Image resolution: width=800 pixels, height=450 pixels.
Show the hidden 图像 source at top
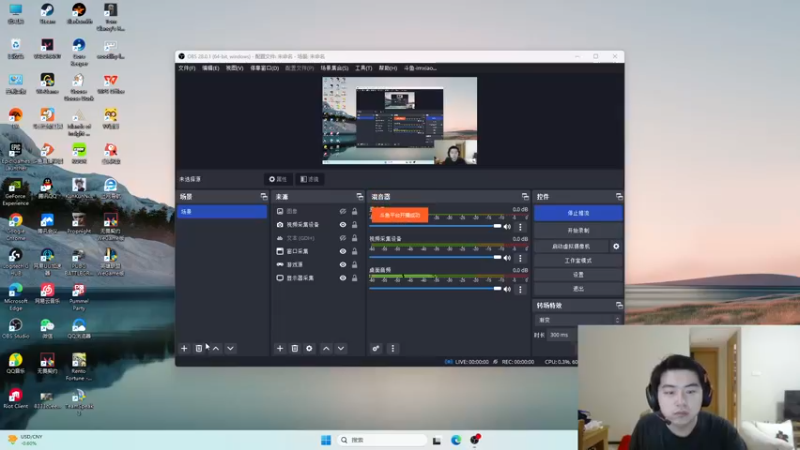(x=343, y=211)
